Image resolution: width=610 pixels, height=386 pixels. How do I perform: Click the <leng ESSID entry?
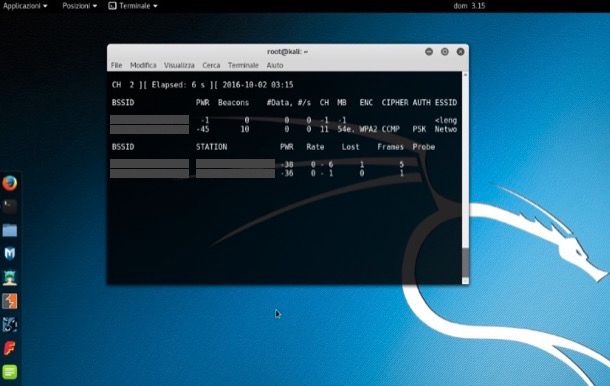(x=446, y=120)
